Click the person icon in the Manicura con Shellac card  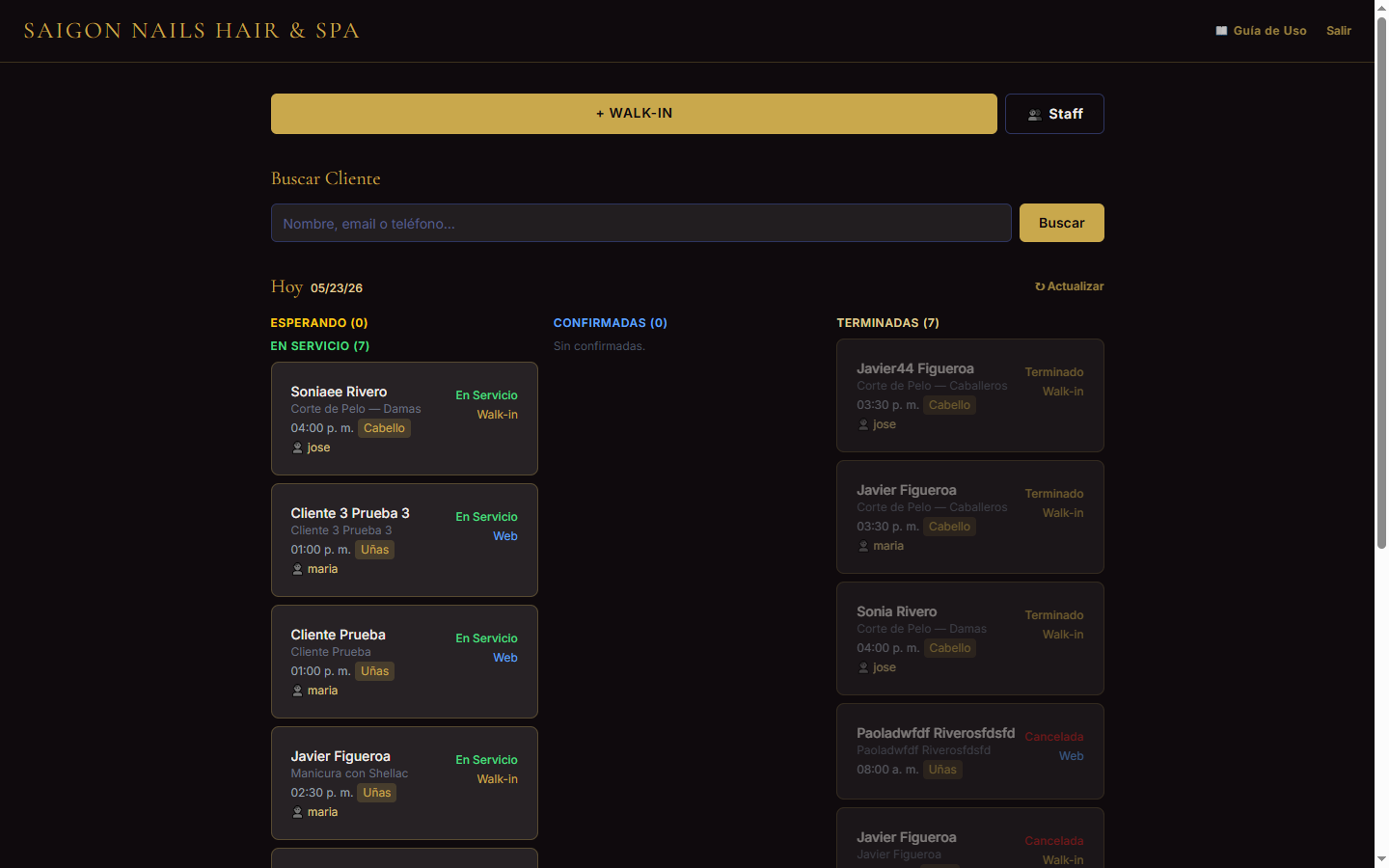(297, 812)
